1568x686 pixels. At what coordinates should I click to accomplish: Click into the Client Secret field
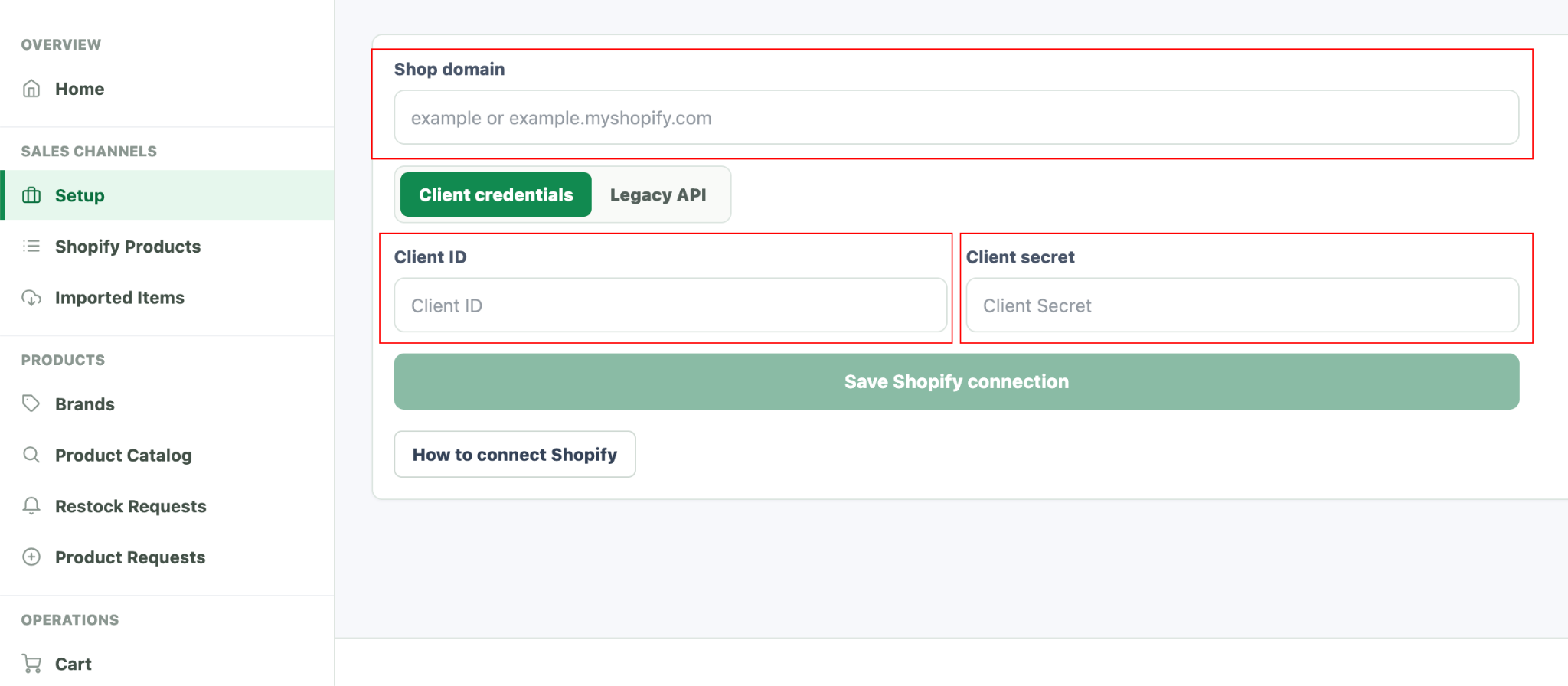(1243, 305)
